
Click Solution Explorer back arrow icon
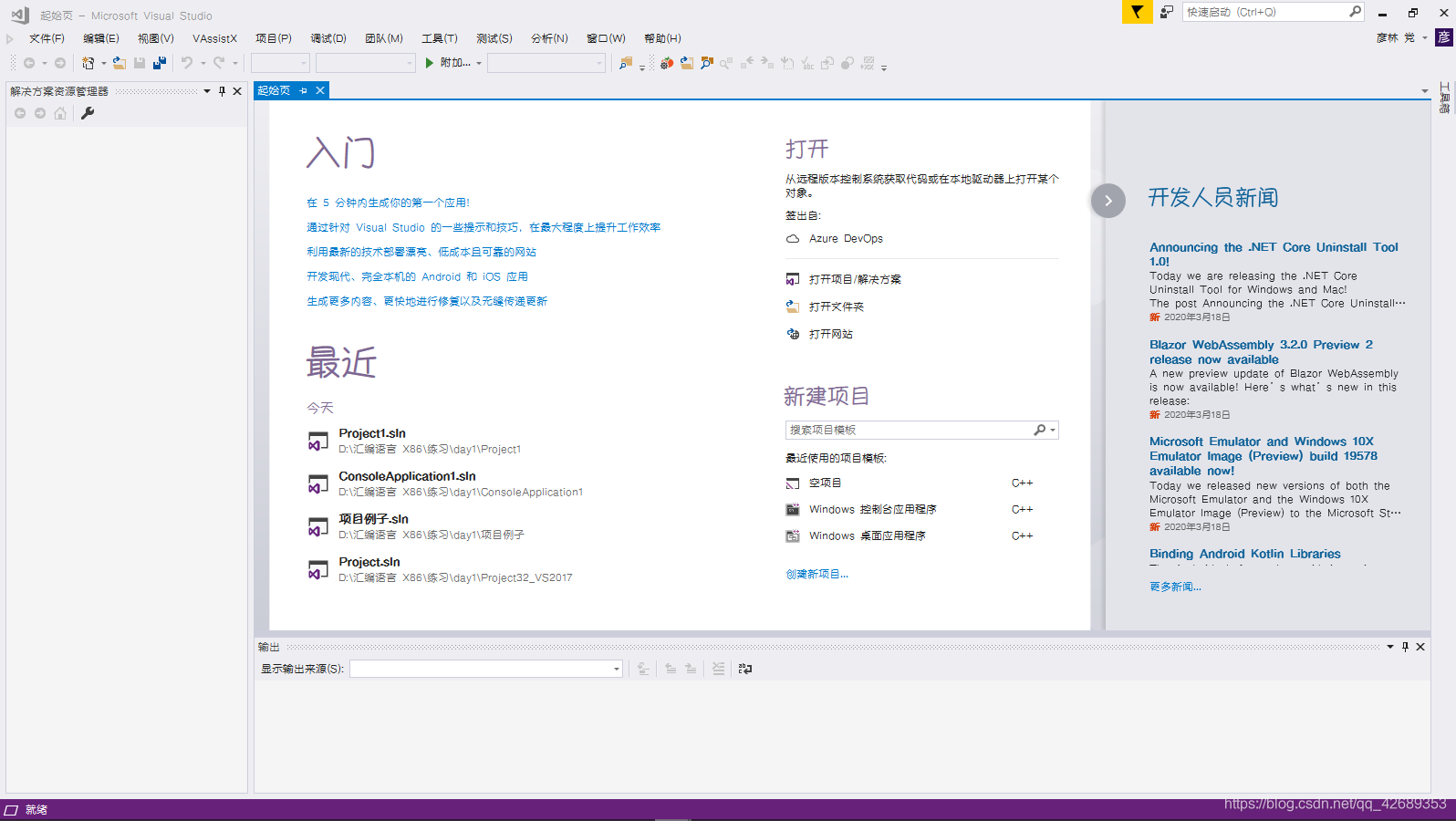tap(20, 113)
